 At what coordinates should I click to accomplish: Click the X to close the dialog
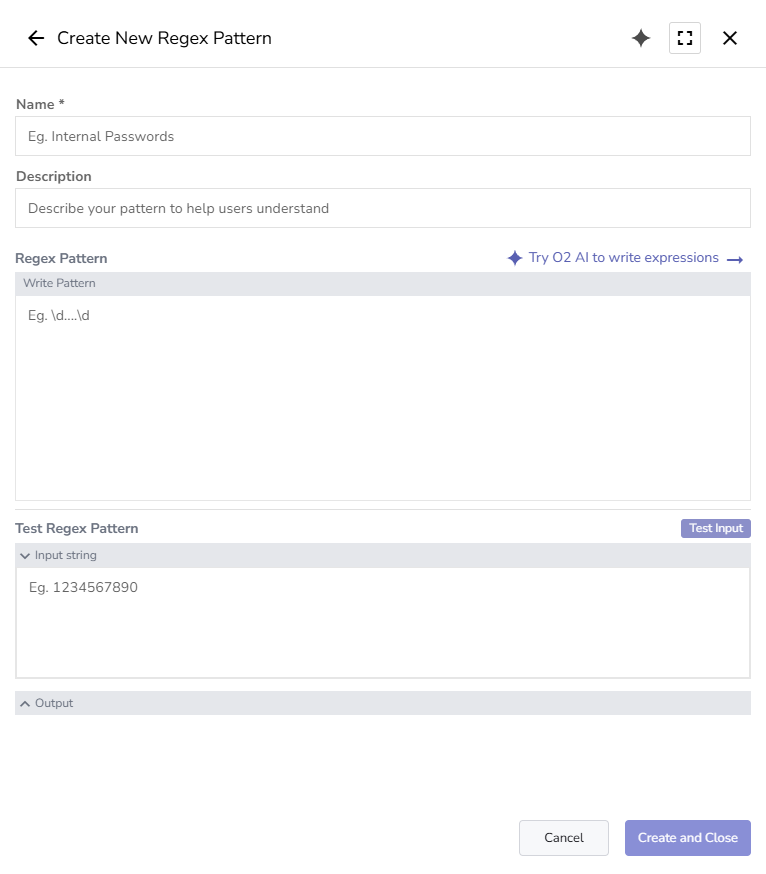[x=730, y=38]
